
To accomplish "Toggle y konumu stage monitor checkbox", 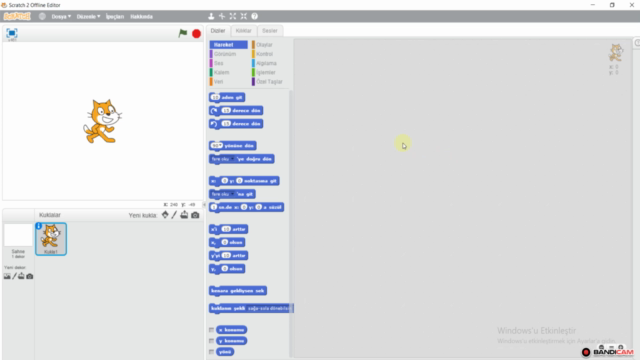I will click(211, 341).
